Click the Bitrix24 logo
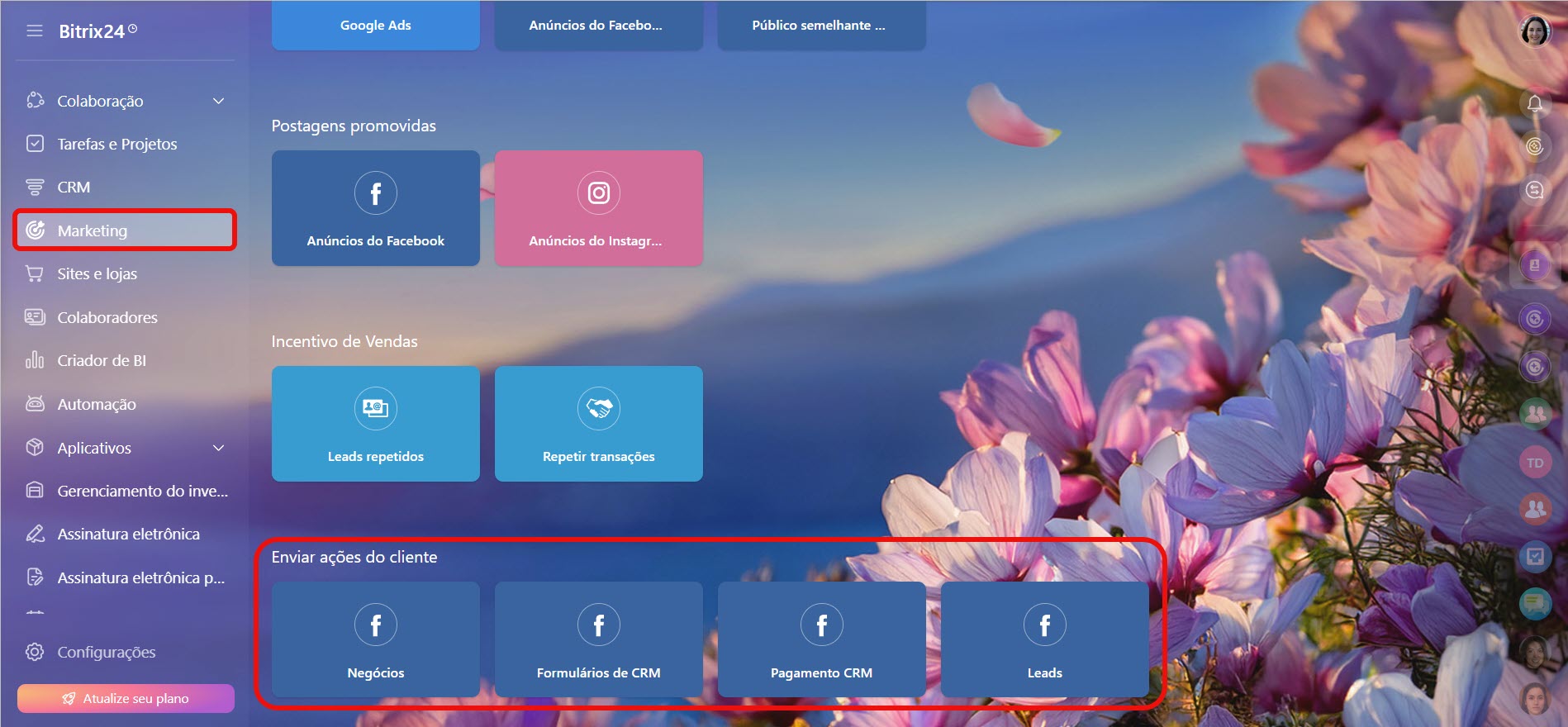 (x=97, y=31)
